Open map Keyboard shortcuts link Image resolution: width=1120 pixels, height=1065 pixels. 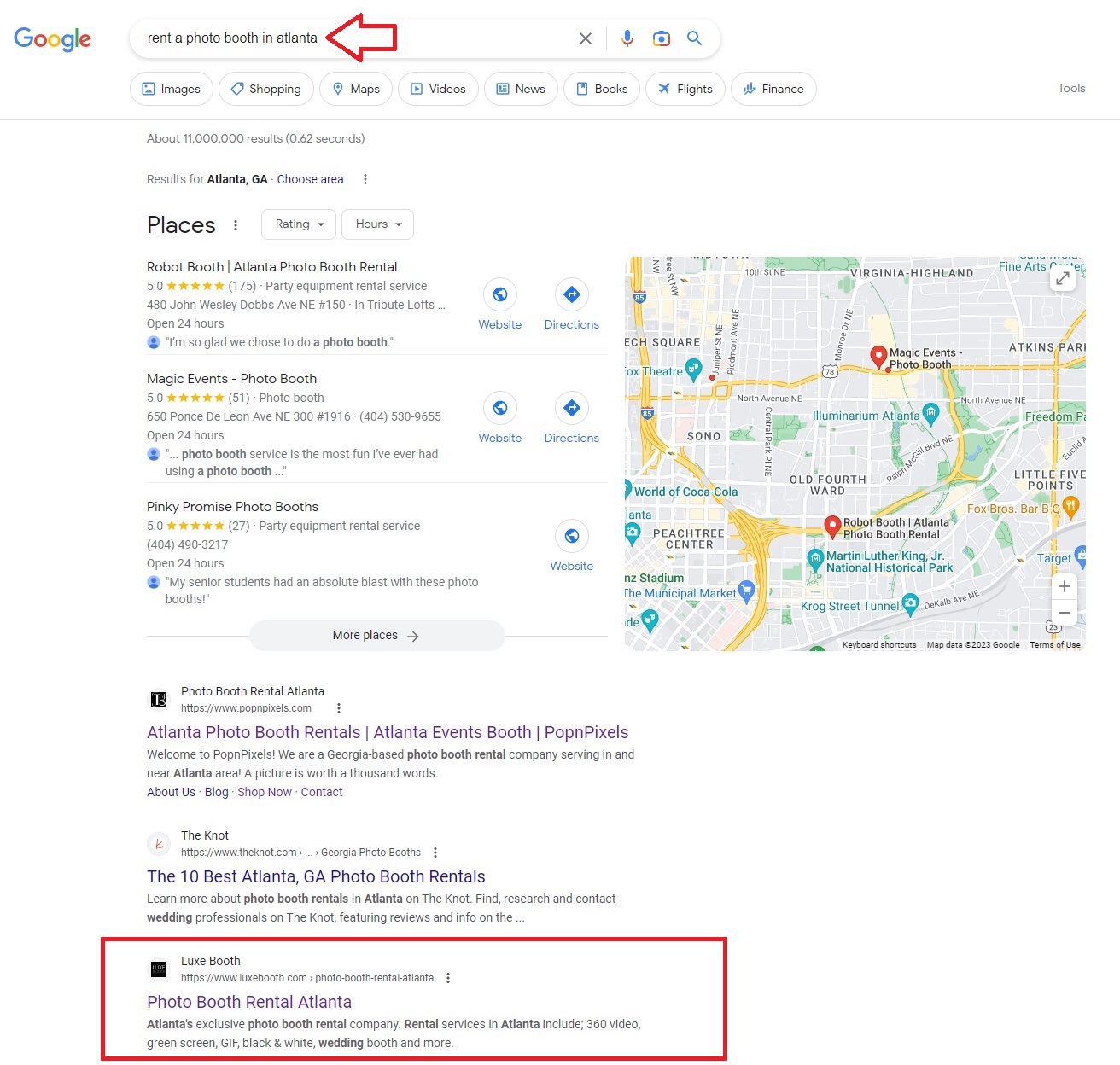click(879, 645)
